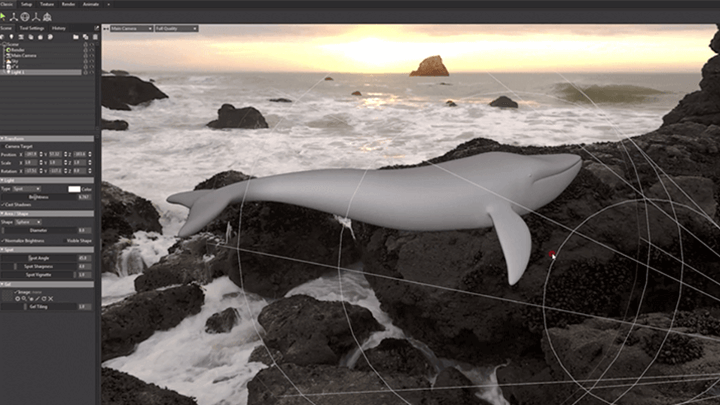Click the fourth scene toolbar add-object icon
Image resolution: width=720 pixels, height=405 pixels.
tap(31, 37)
